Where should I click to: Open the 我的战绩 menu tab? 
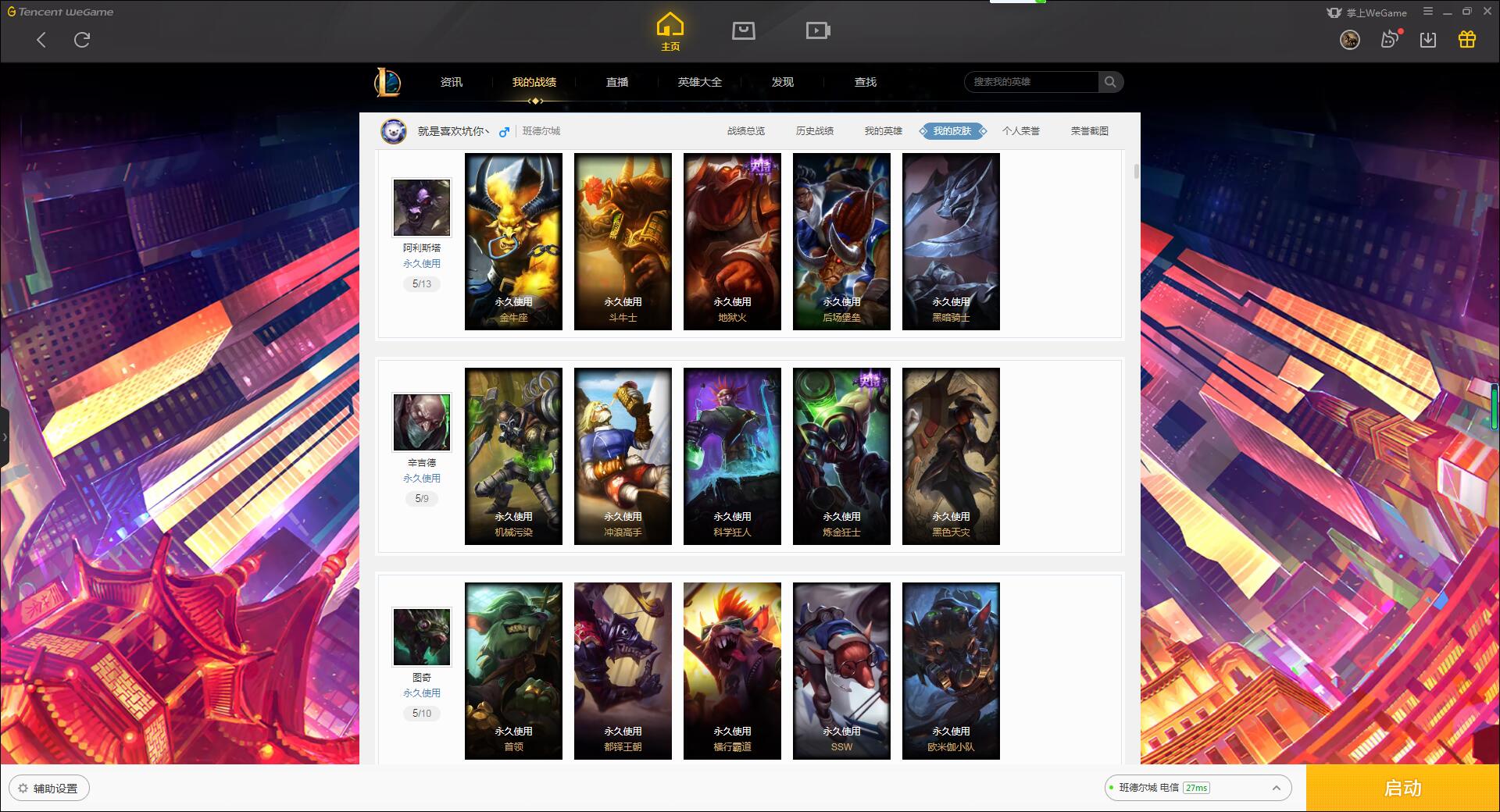tap(534, 82)
